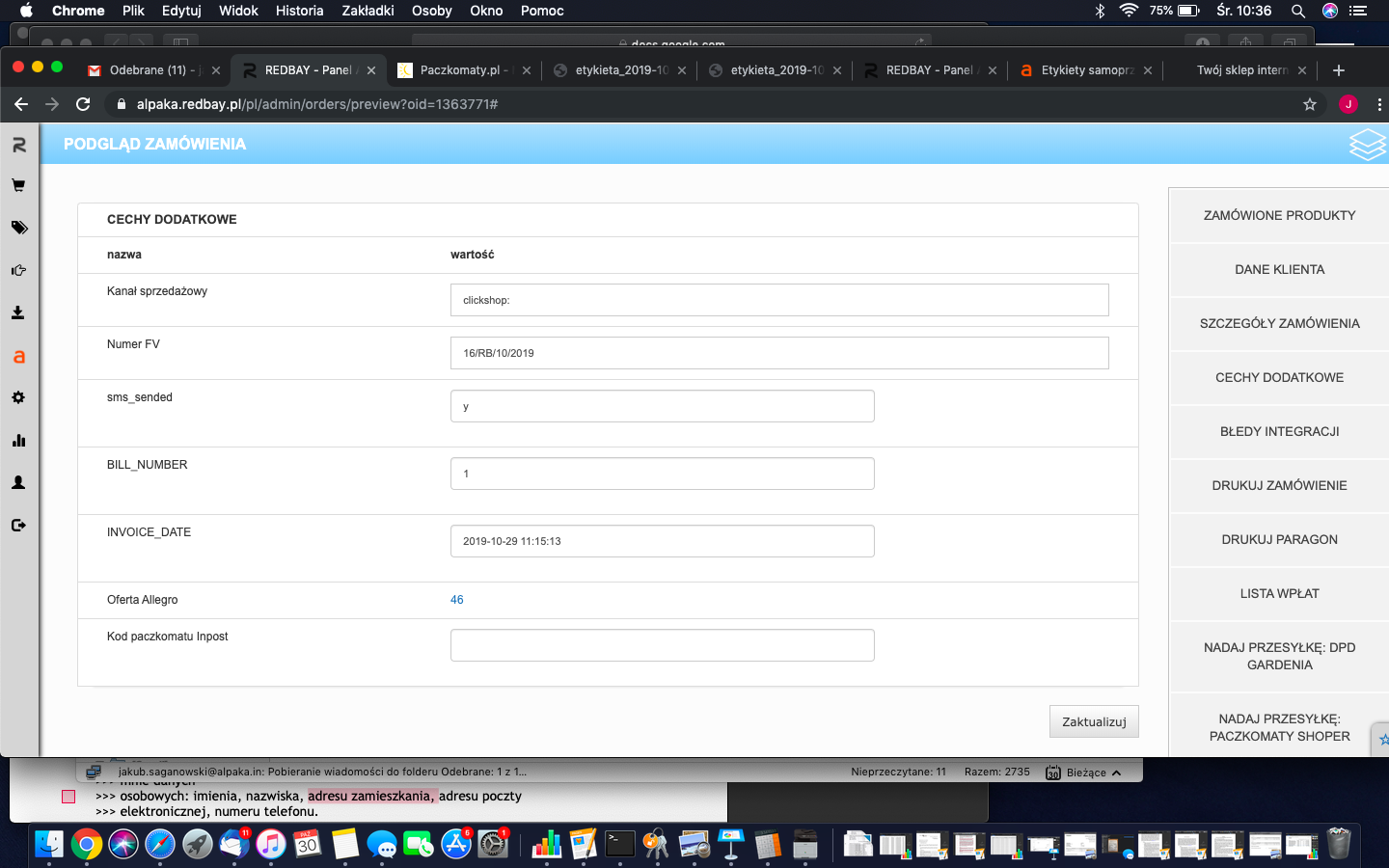
Task: Open Allegro offer link 46
Action: (x=457, y=600)
